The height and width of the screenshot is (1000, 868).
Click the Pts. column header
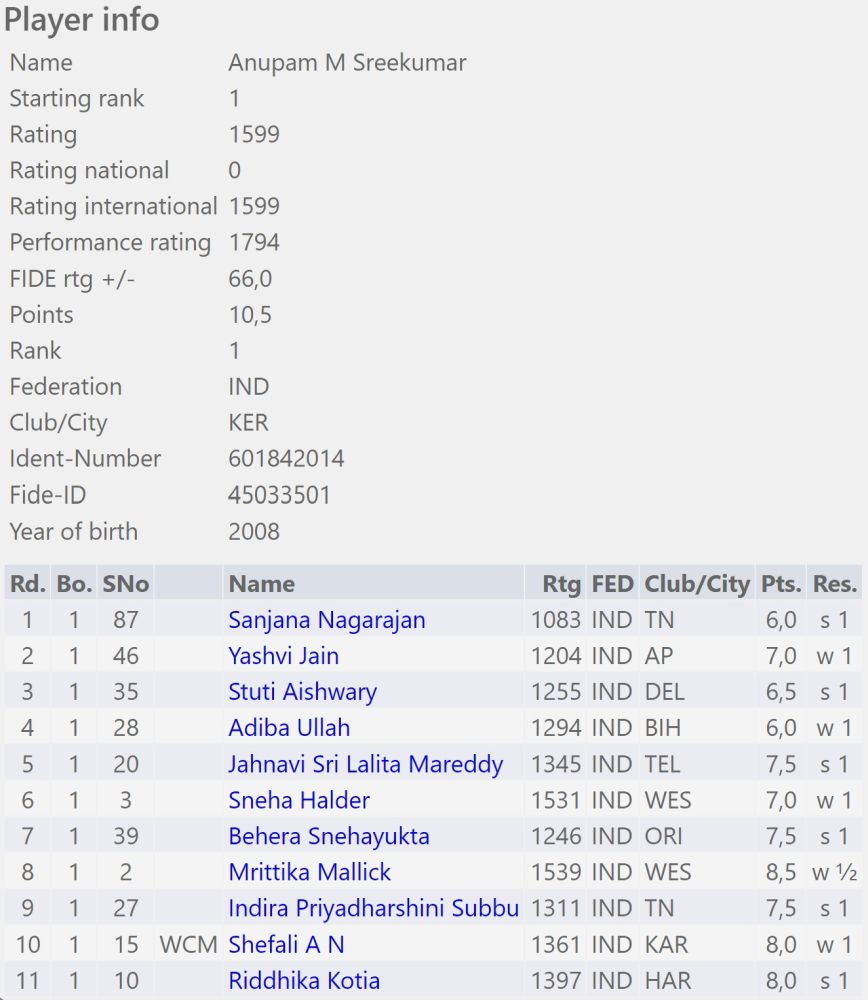[x=780, y=584]
